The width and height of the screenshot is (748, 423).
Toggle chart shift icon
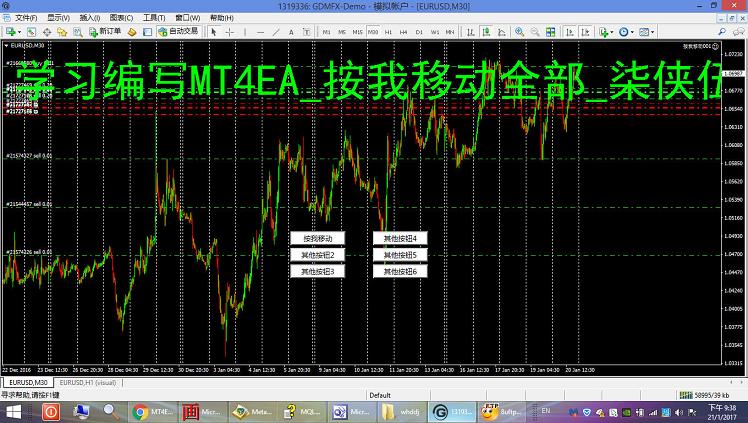pos(585,32)
